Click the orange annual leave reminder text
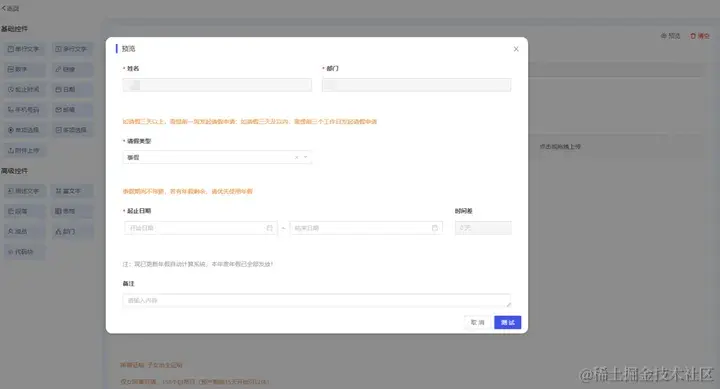The width and height of the screenshot is (720, 389). pos(187,192)
